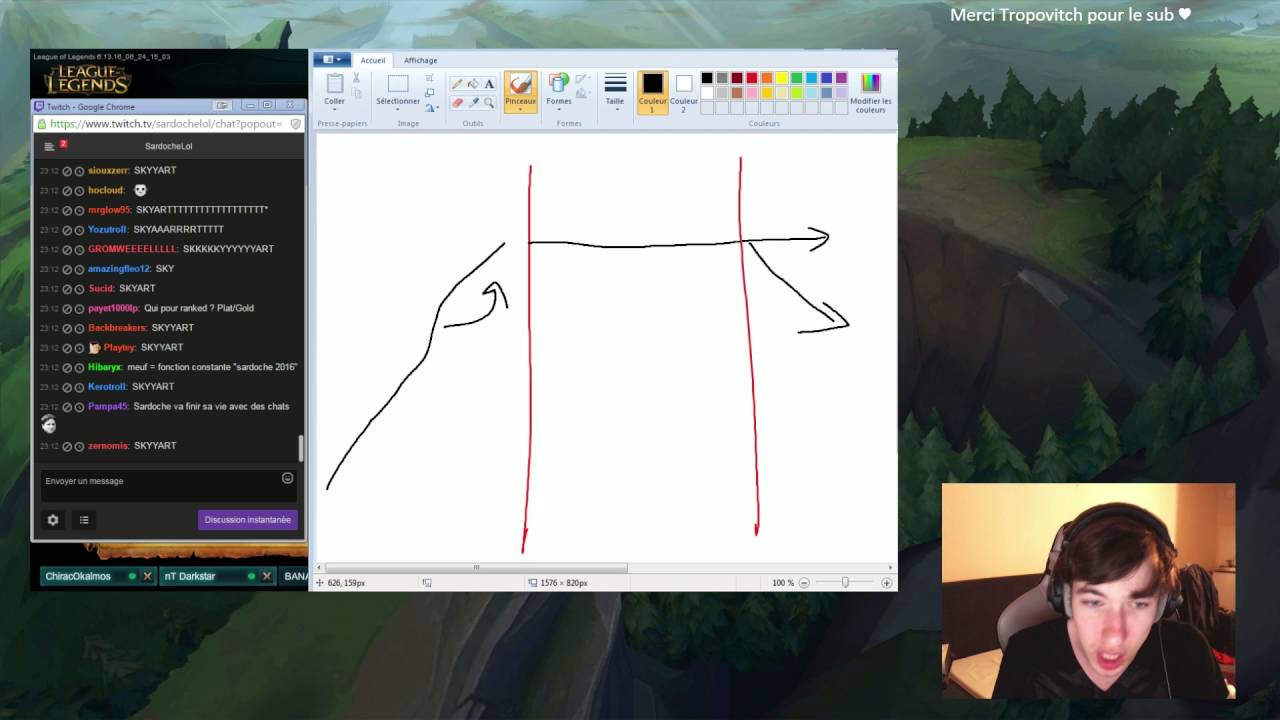Switch to the Accueil ribbon tab
1280x720 pixels.
(373, 60)
